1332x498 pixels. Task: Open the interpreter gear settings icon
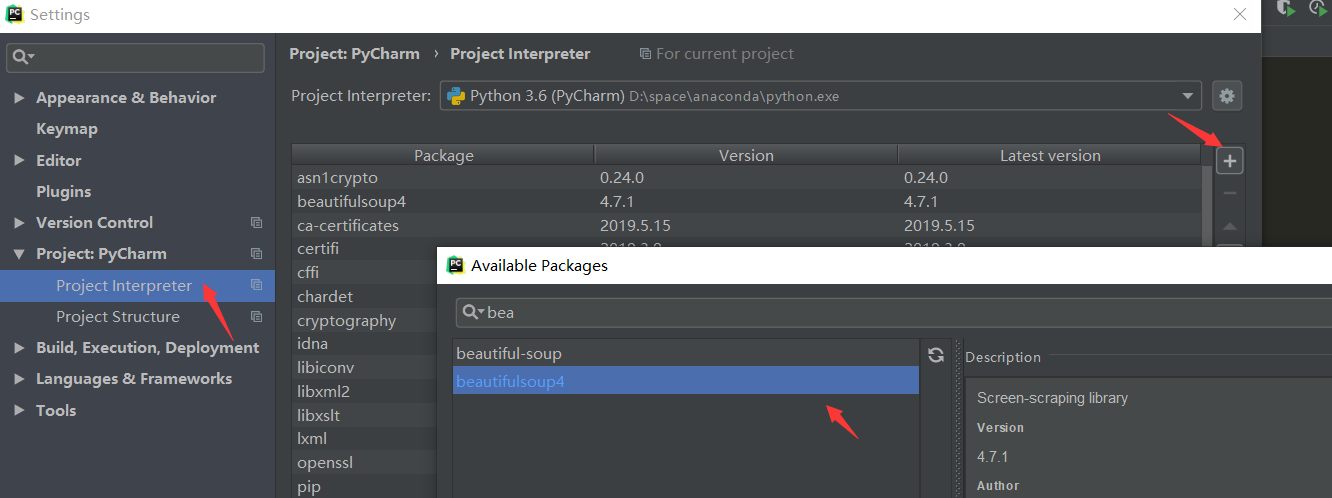pyautogui.click(x=1227, y=96)
